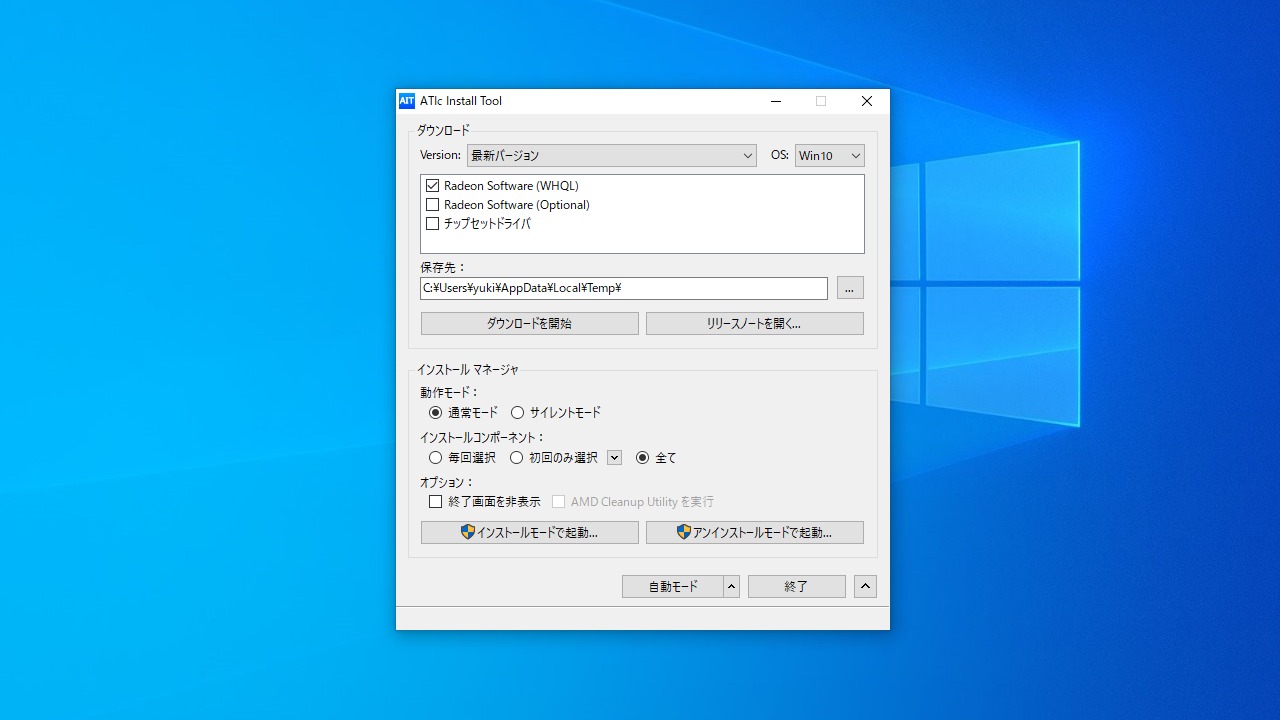Click the 保存先 path input field
The height and width of the screenshot is (720, 1280).
tap(624, 288)
